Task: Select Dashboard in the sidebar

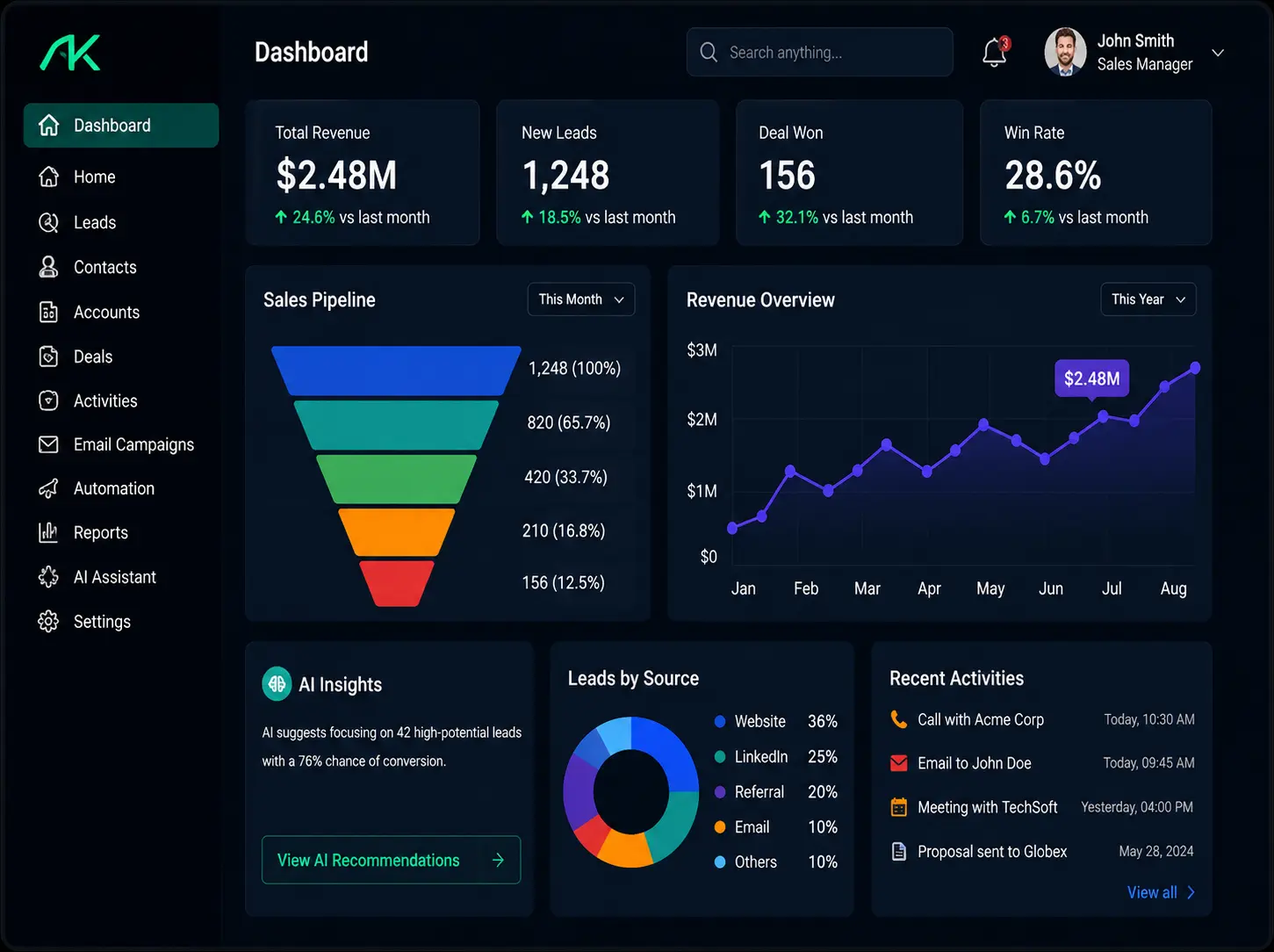Action: (121, 126)
